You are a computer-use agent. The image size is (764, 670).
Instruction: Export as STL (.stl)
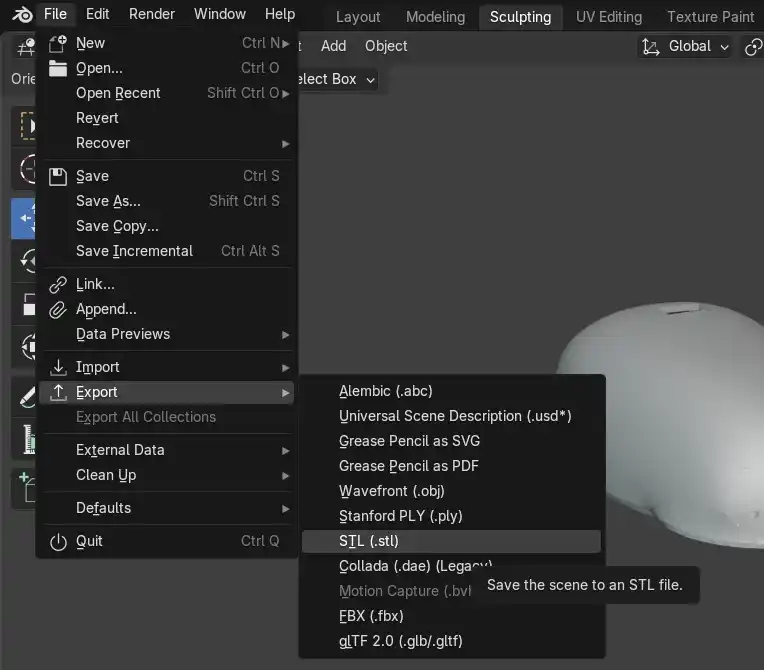(451, 541)
